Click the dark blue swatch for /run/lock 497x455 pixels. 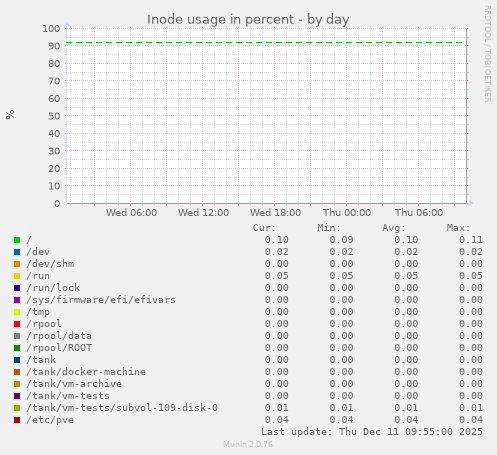click(17, 288)
